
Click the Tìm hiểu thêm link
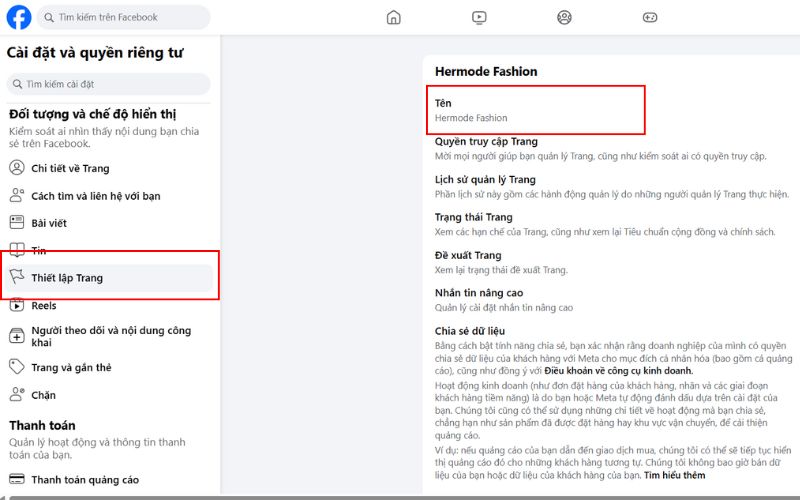[x=674, y=476]
